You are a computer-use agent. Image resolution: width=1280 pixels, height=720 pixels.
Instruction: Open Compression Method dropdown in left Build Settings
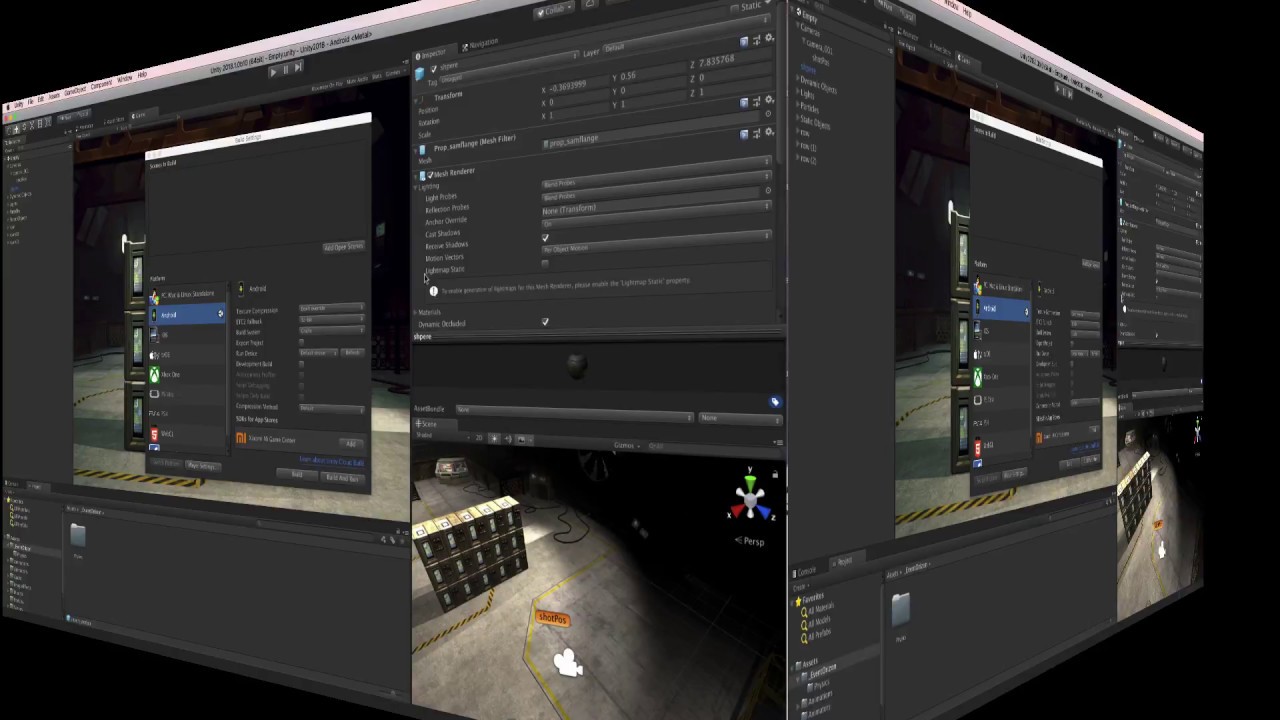click(x=332, y=408)
